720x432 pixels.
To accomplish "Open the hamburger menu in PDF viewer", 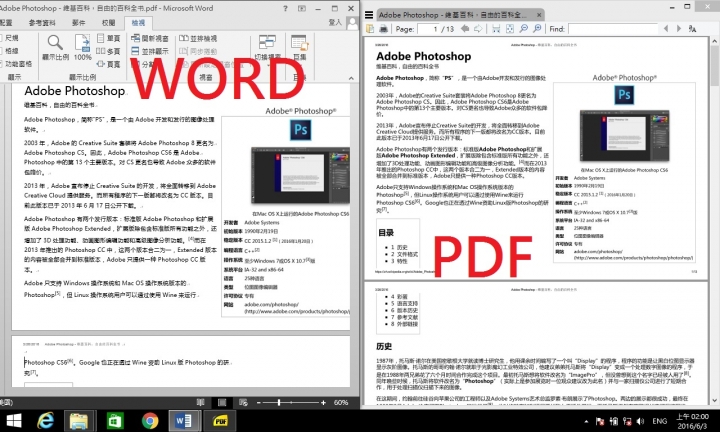I will tap(369, 15).
